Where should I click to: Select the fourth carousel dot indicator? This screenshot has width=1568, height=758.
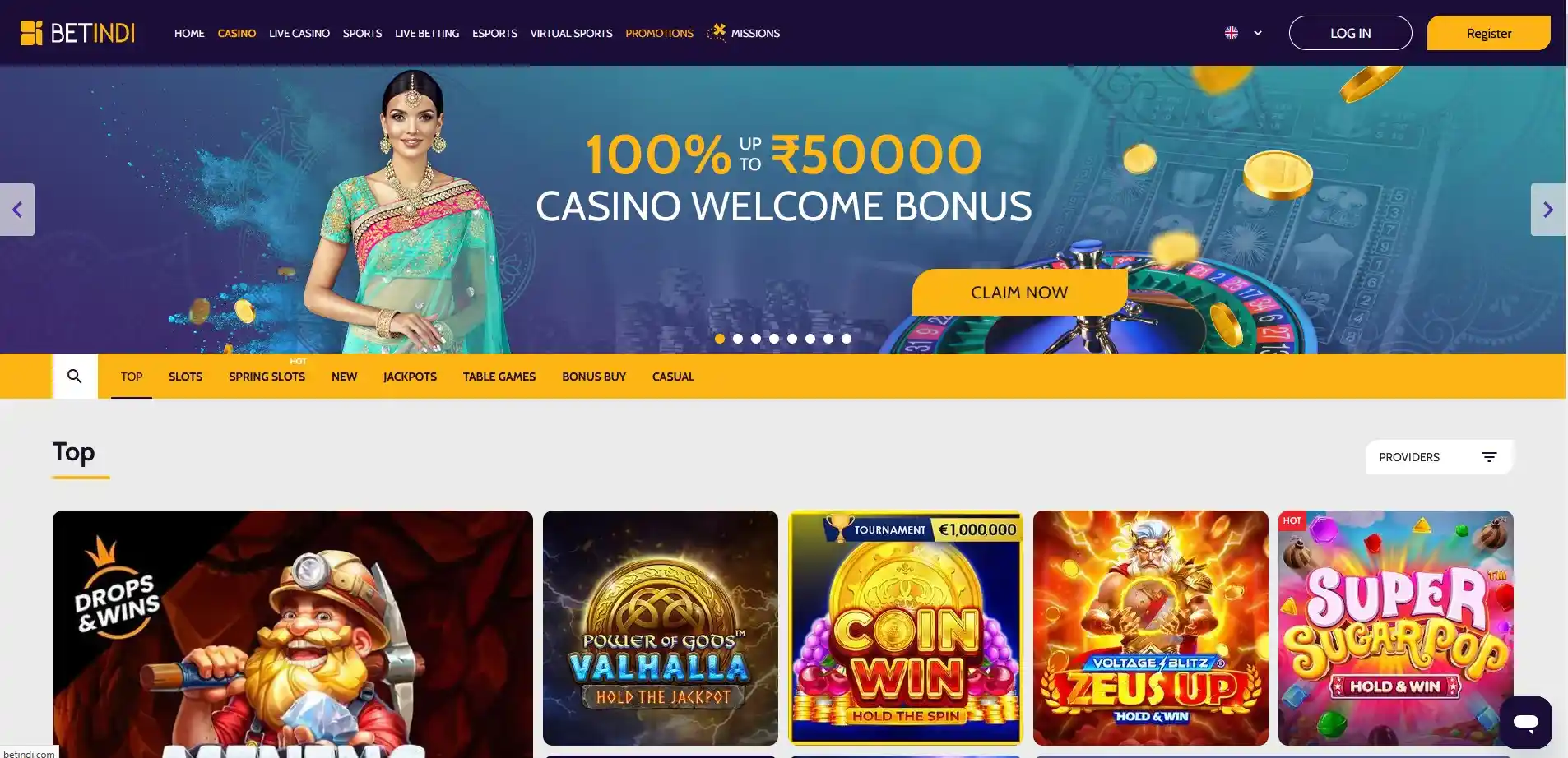(774, 339)
